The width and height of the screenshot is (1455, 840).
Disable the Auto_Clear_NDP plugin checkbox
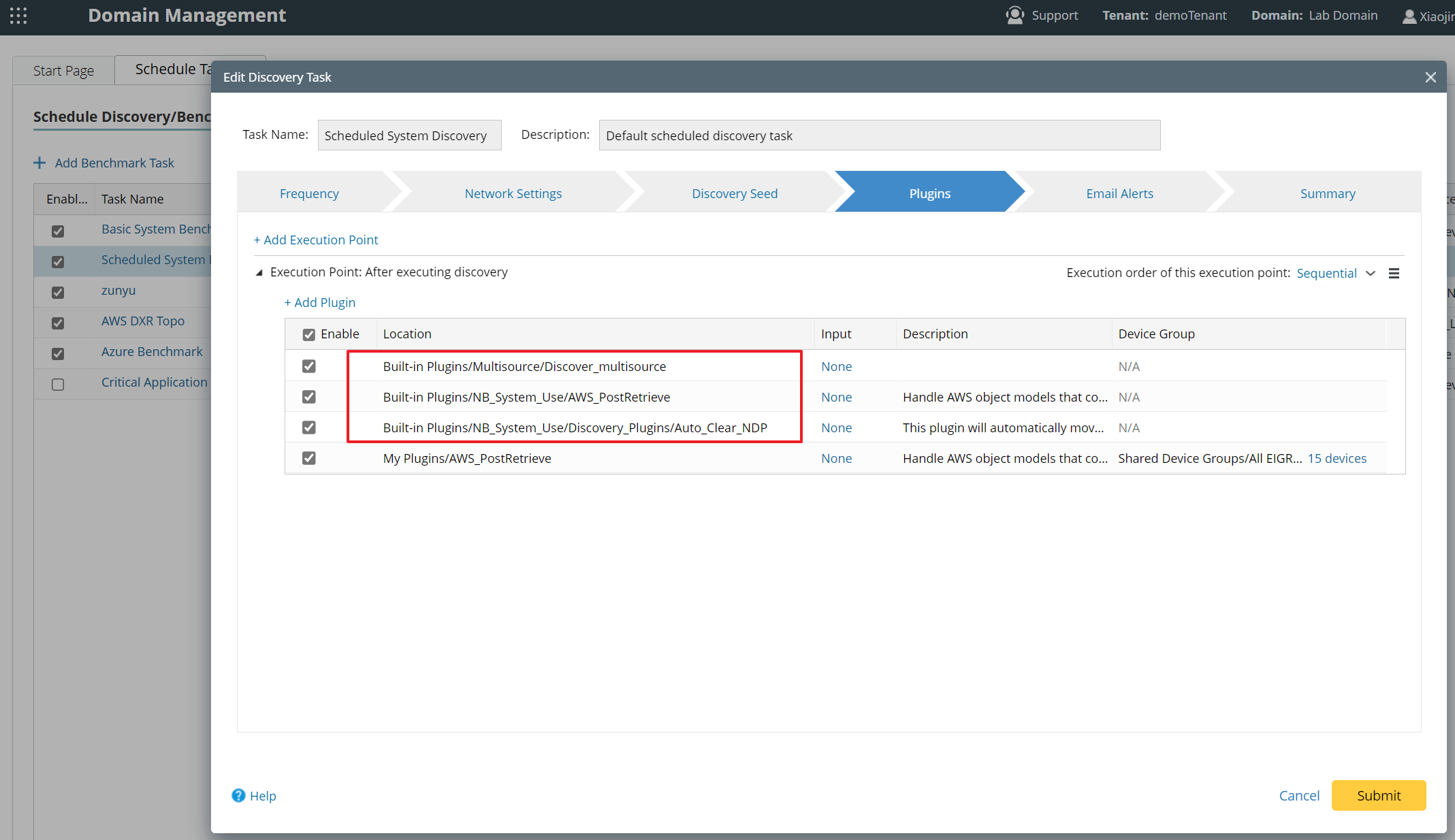pyautogui.click(x=309, y=427)
